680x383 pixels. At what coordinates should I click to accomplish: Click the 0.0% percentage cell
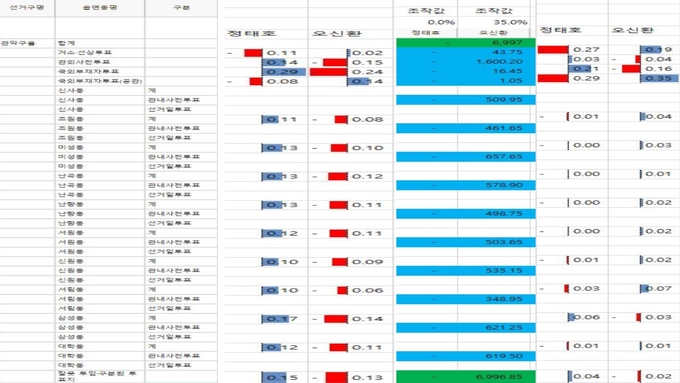pyautogui.click(x=426, y=22)
